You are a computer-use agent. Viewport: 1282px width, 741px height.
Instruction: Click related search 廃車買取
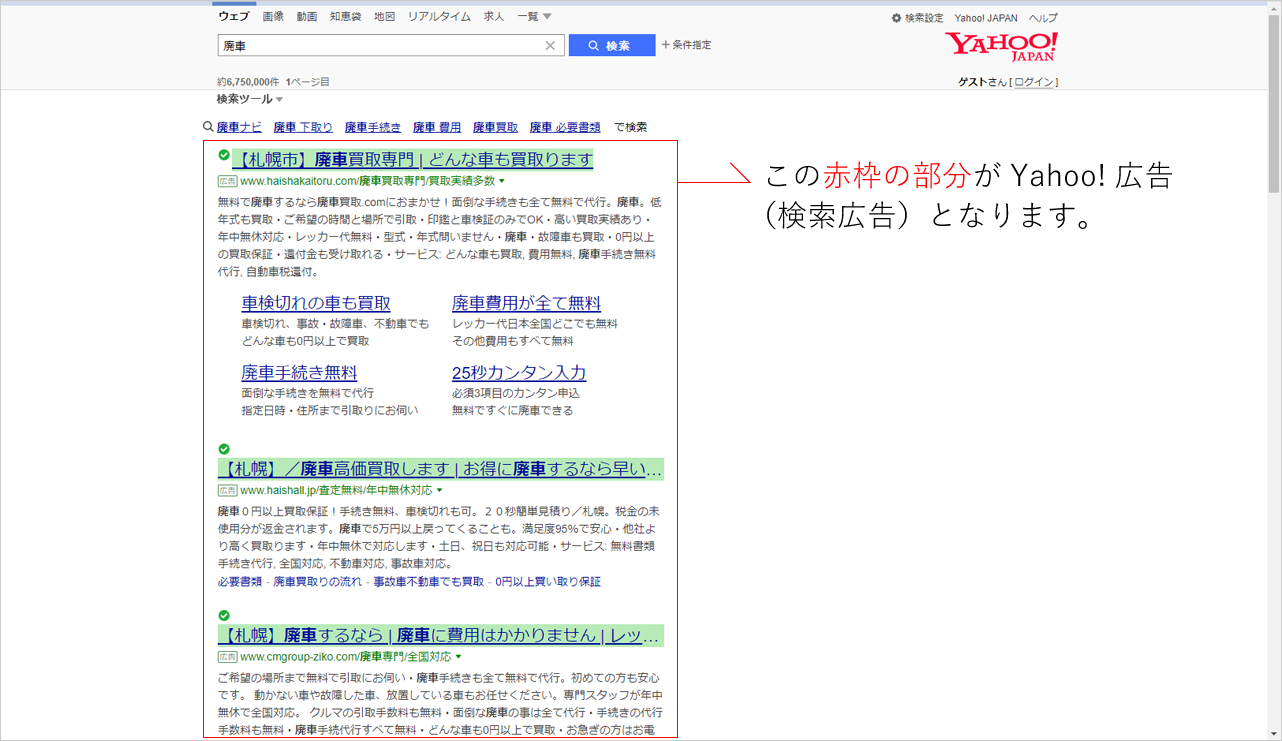point(495,127)
